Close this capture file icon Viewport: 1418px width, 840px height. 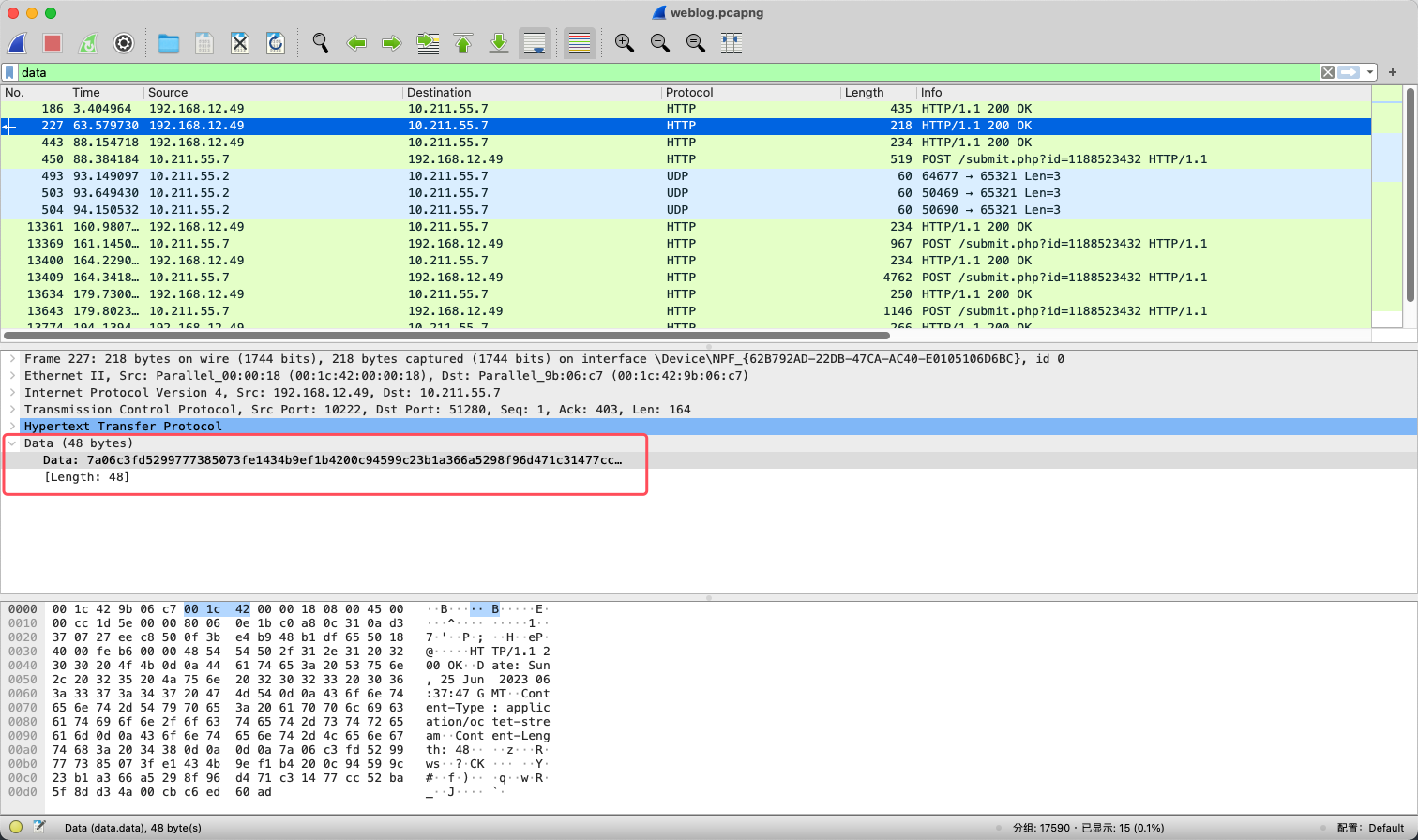[240, 43]
